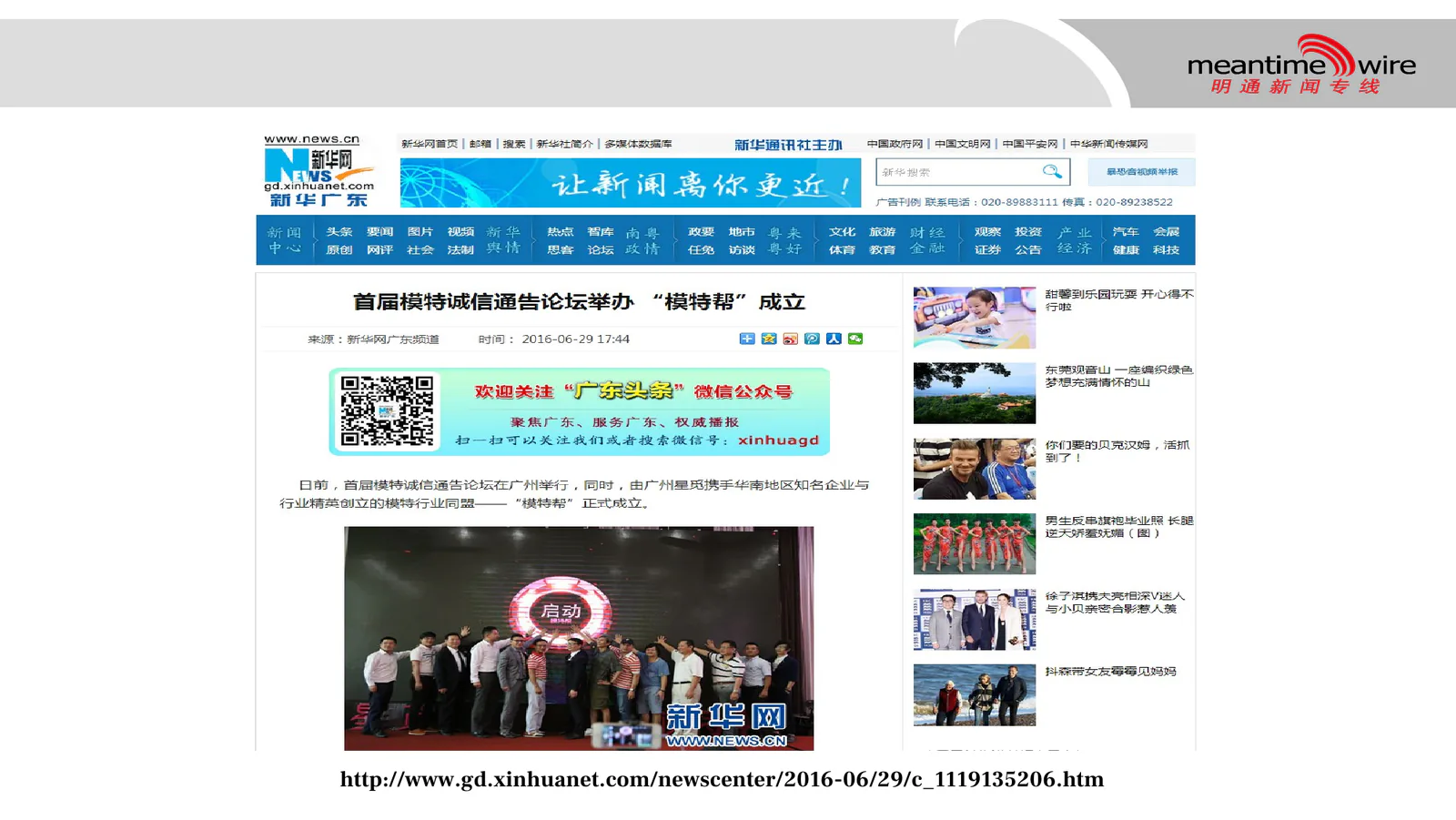The width and height of the screenshot is (1456, 820).
Task: Open the 中华新闻传媒网 link
Action: 1108,144
